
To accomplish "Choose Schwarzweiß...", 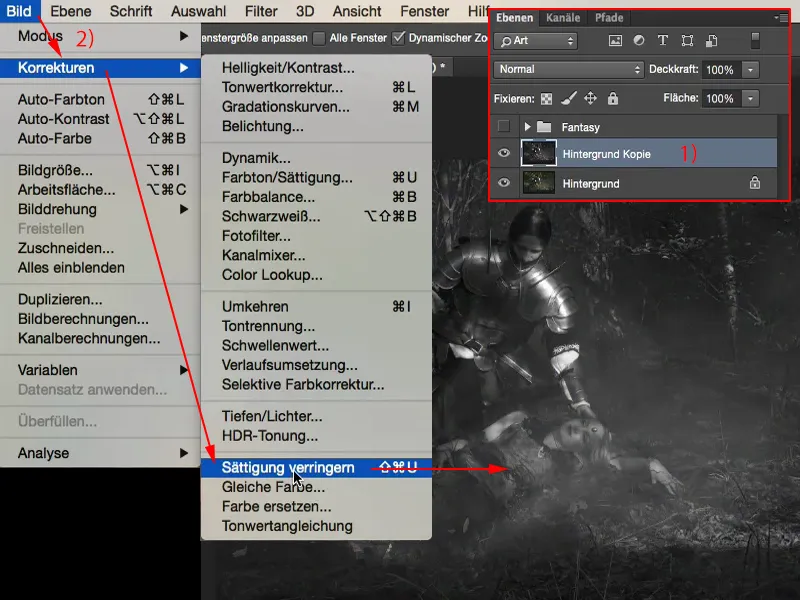I will (316, 216).
